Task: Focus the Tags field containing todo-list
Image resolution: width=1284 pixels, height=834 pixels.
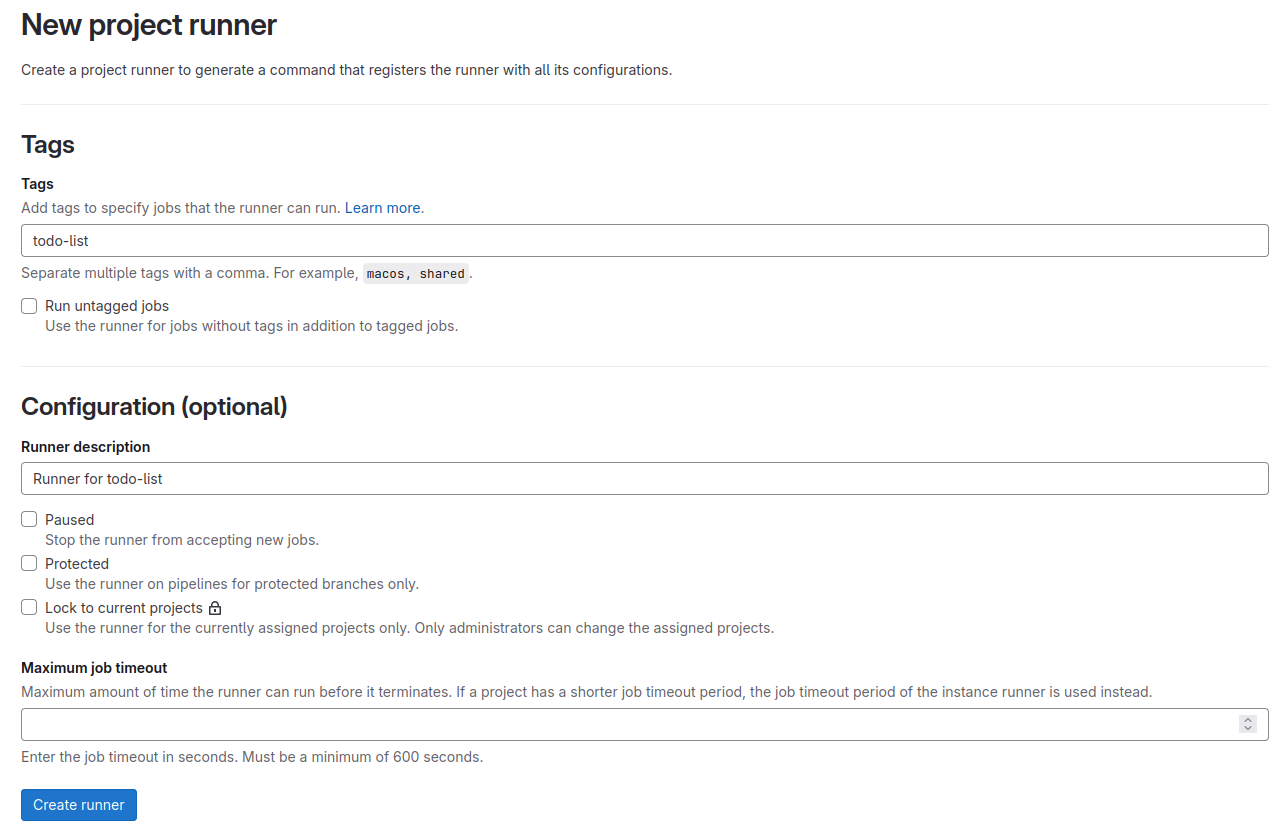Action: (645, 241)
